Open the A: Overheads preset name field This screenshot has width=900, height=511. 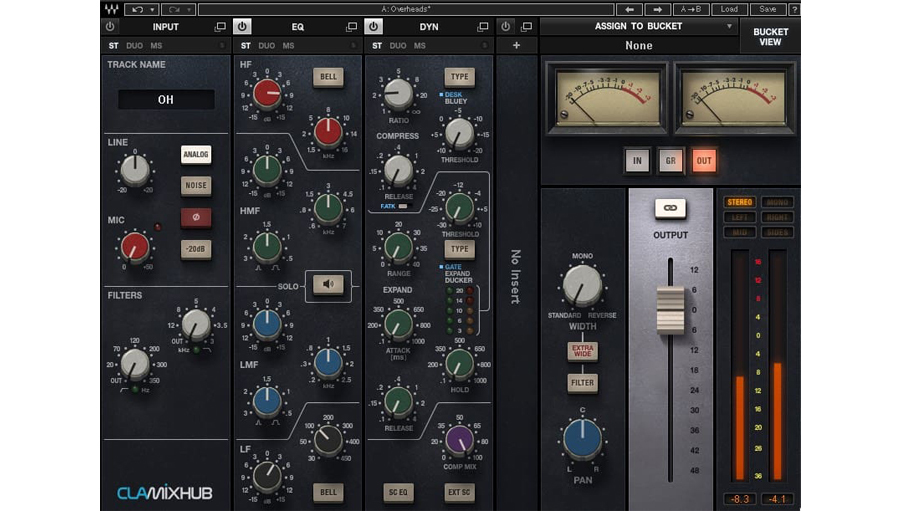pos(406,9)
